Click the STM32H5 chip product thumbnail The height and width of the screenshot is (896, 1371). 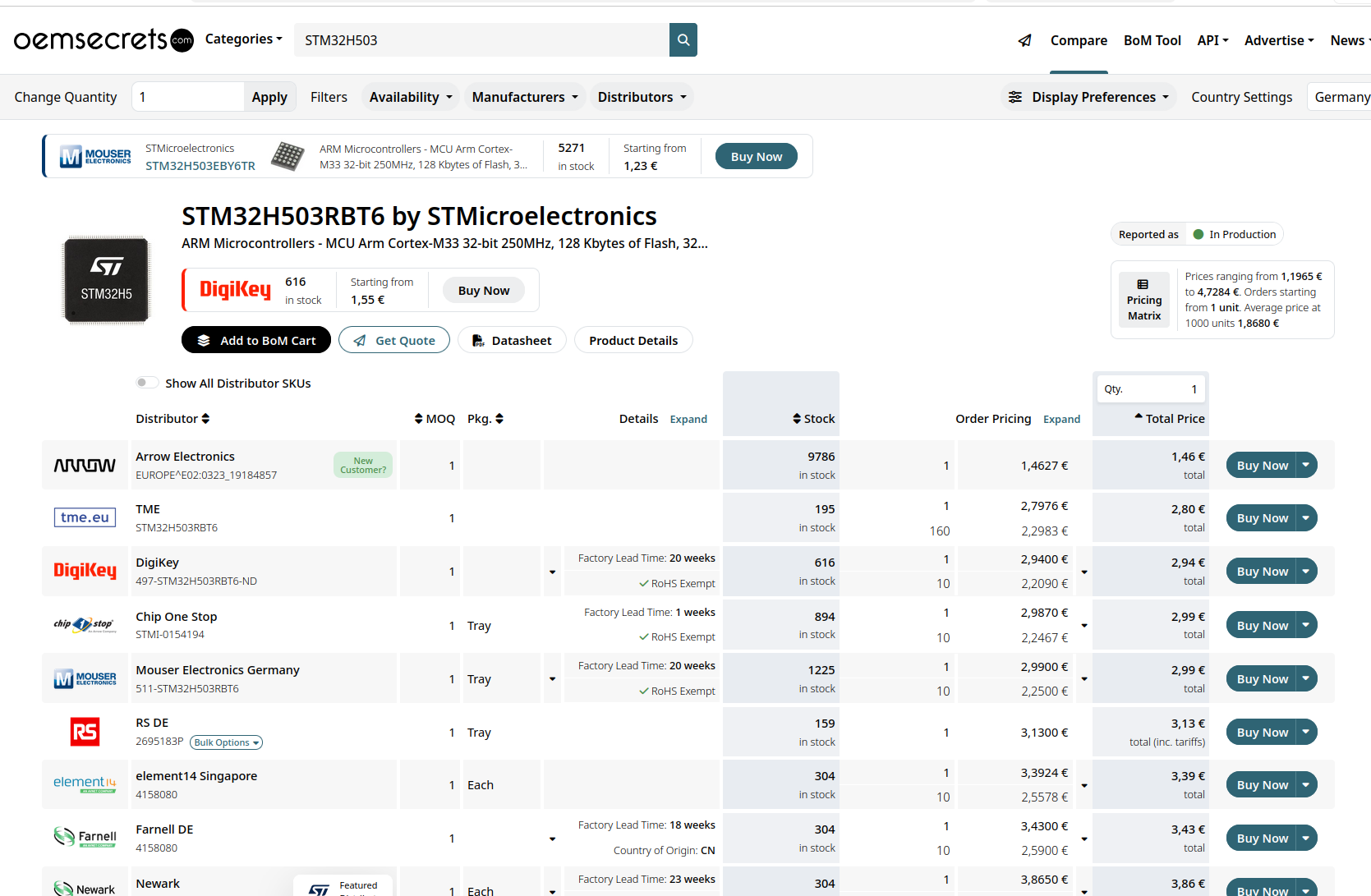coord(107,280)
